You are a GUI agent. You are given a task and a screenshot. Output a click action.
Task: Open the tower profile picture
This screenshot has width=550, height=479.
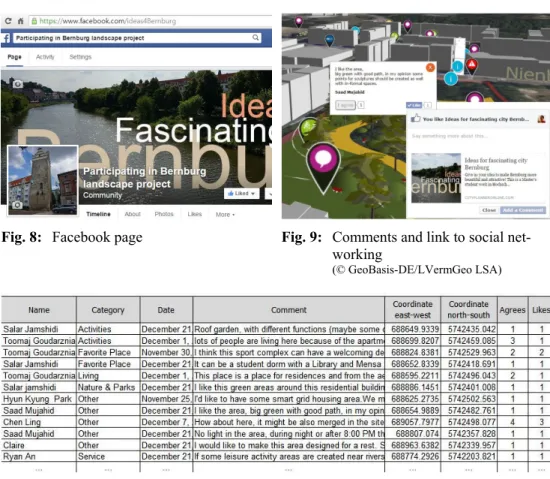tap(42, 180)
